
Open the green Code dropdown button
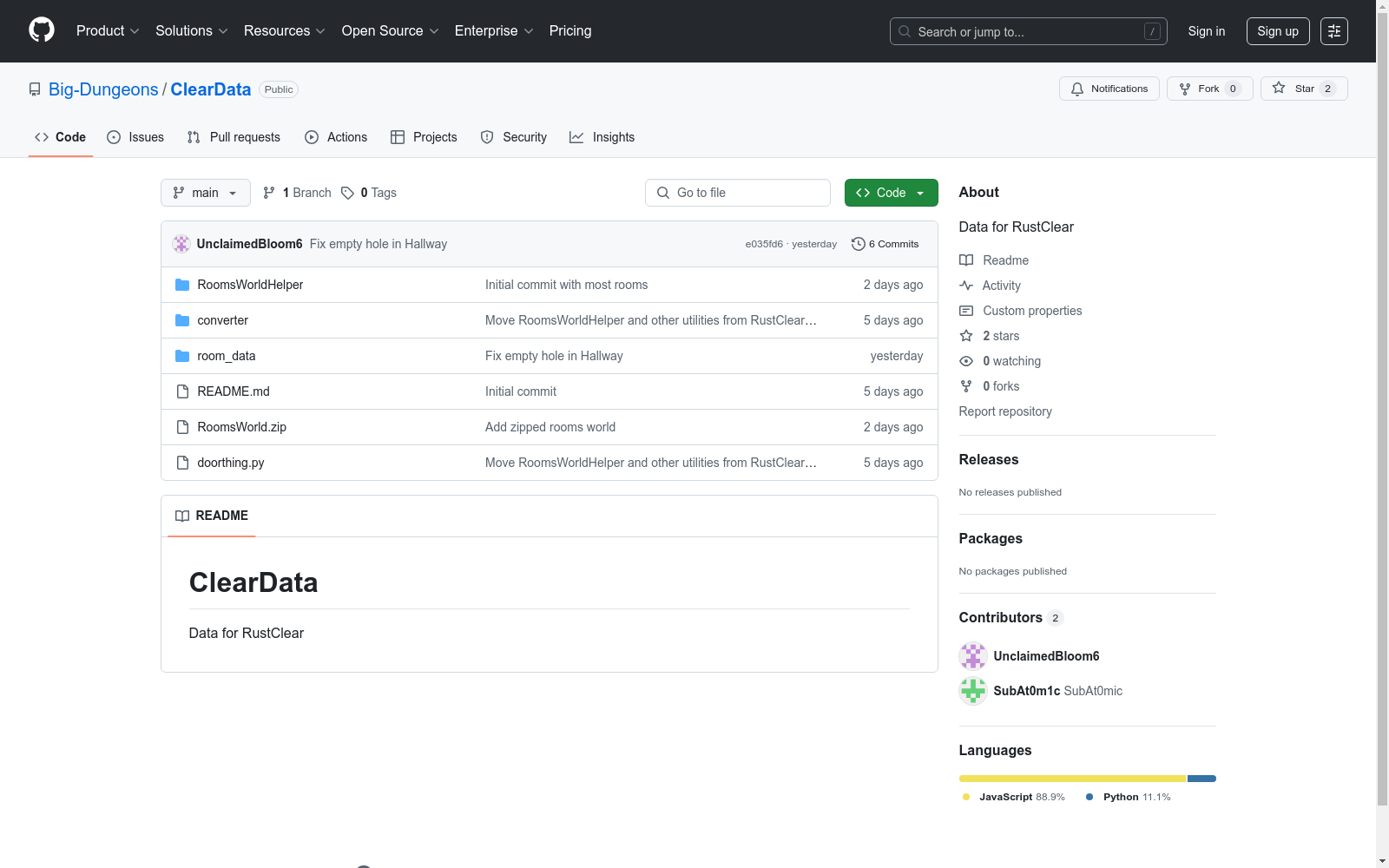[x=892, y=193]
